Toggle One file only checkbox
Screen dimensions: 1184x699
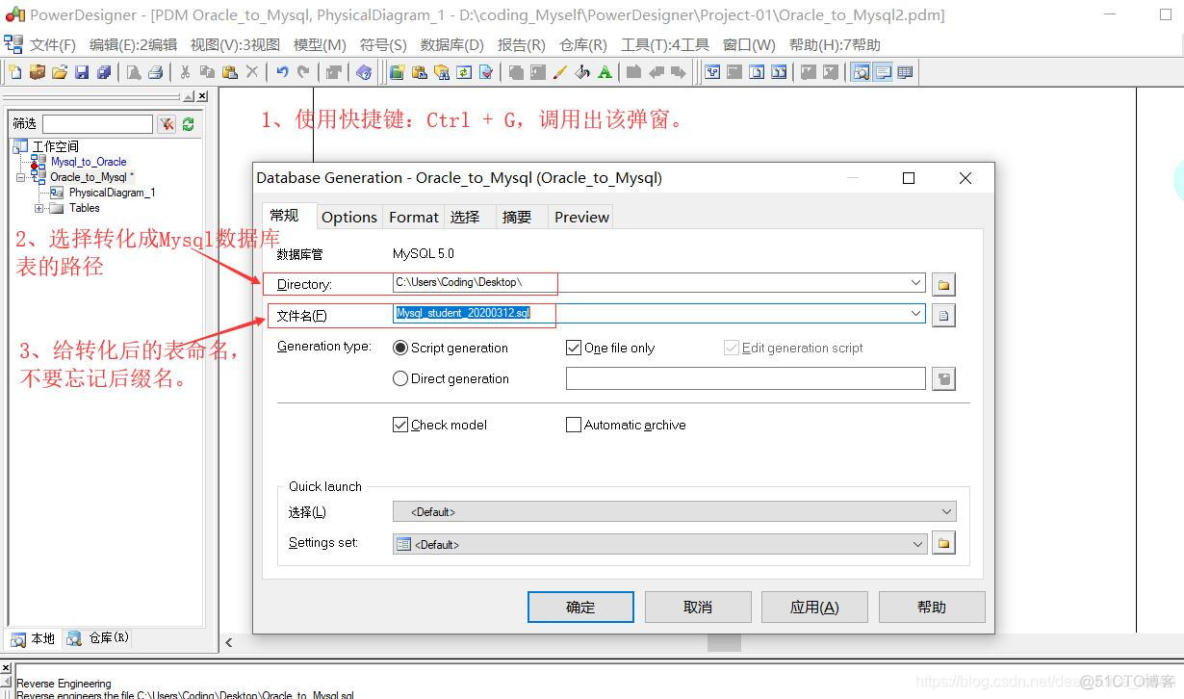click(x=573, y=348)
